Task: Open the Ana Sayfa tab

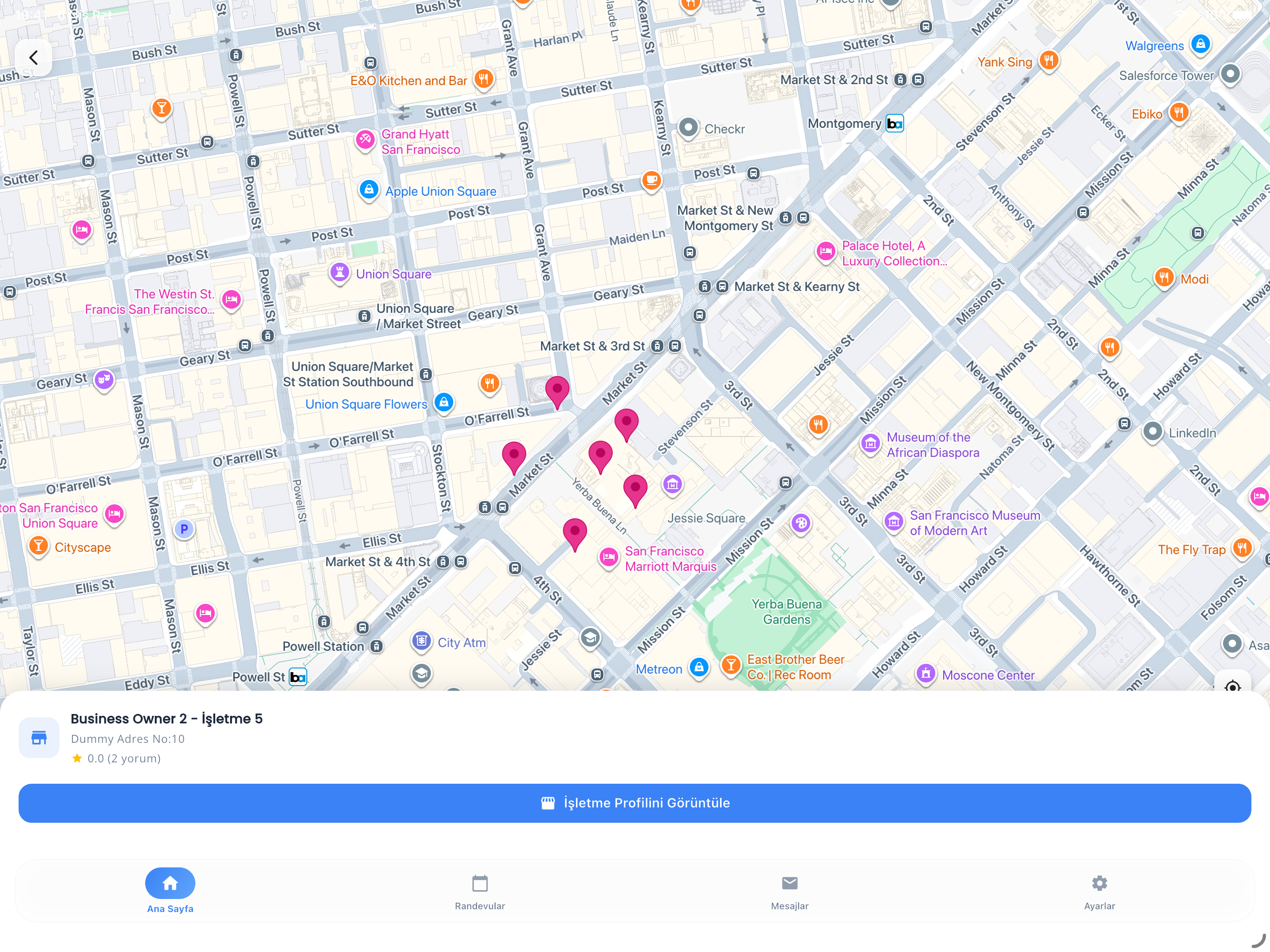Action: point(170,890)
